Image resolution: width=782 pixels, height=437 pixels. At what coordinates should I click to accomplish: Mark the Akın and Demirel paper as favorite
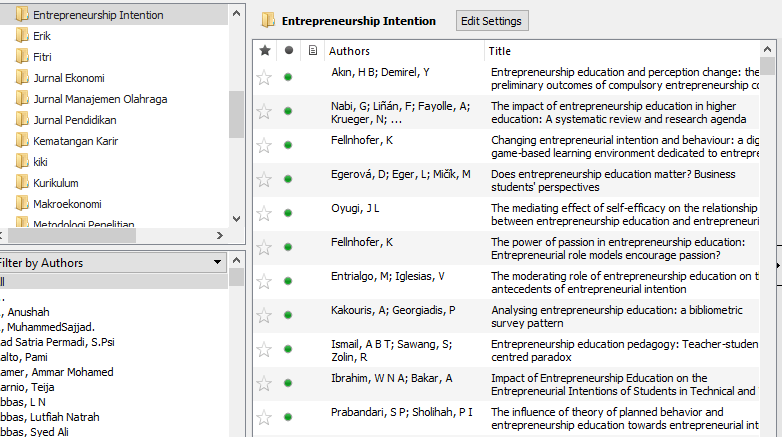(x=264, y=78)
